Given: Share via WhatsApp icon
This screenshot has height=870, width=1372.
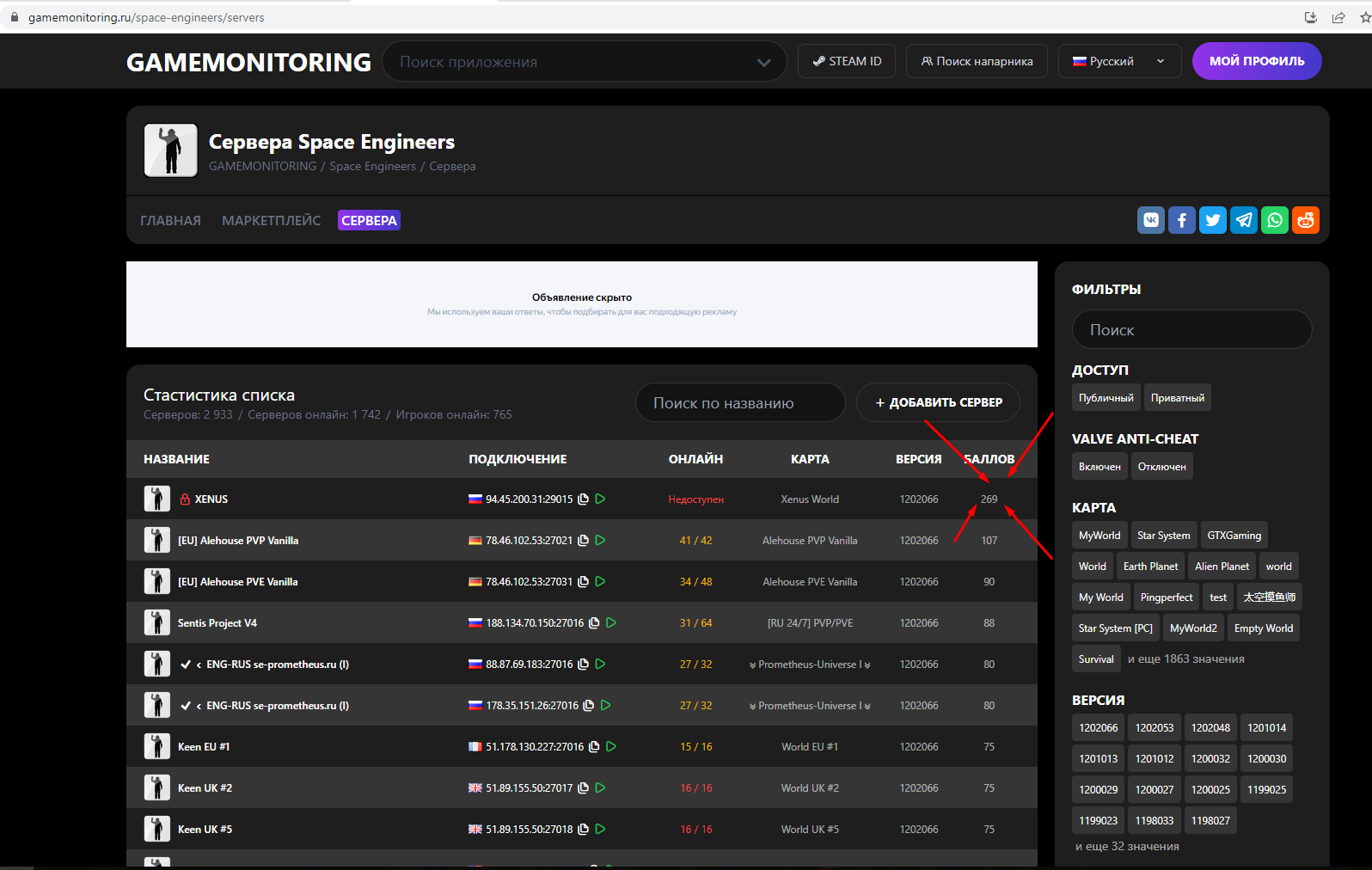Looking at the screenshot, I should click(1274, 220).
